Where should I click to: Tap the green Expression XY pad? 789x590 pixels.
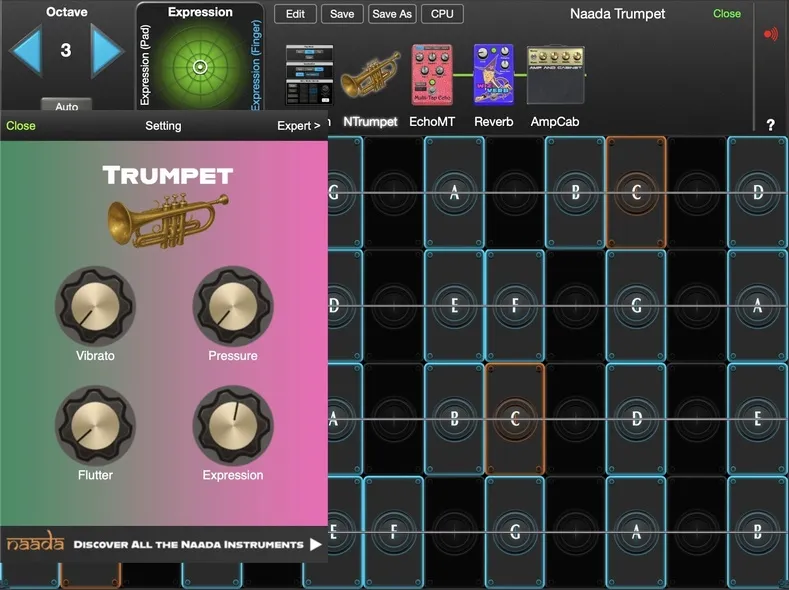pos(200,66)
